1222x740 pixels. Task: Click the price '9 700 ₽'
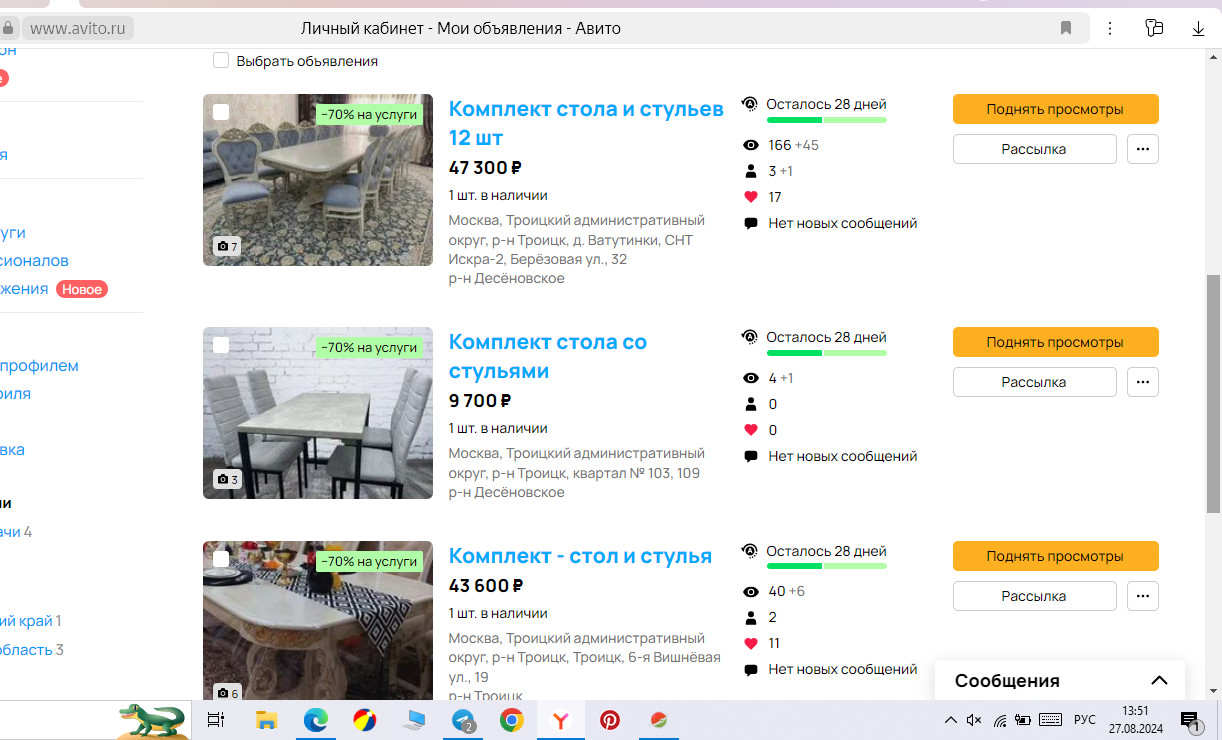point(480,401)
